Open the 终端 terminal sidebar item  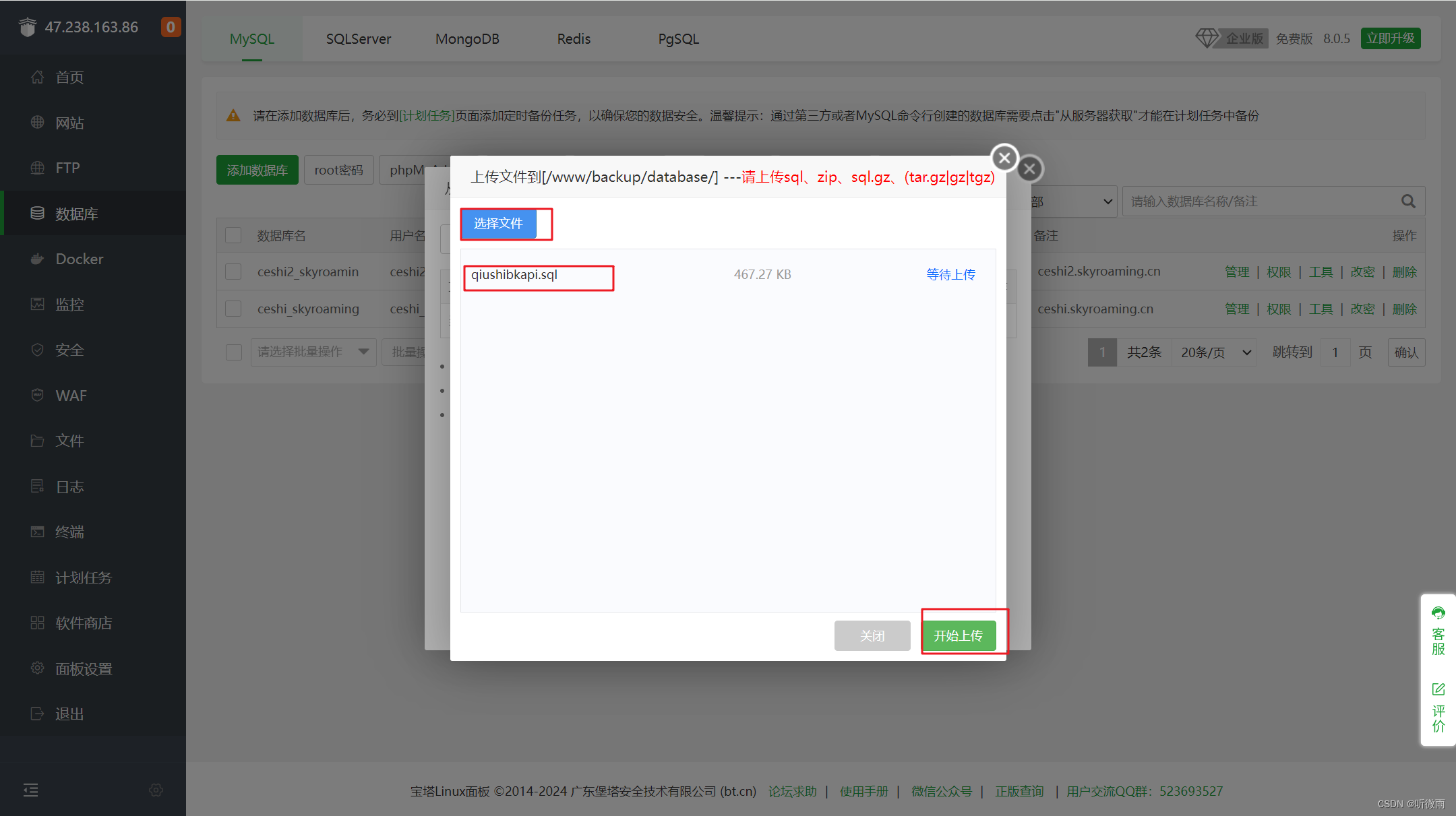93,532
